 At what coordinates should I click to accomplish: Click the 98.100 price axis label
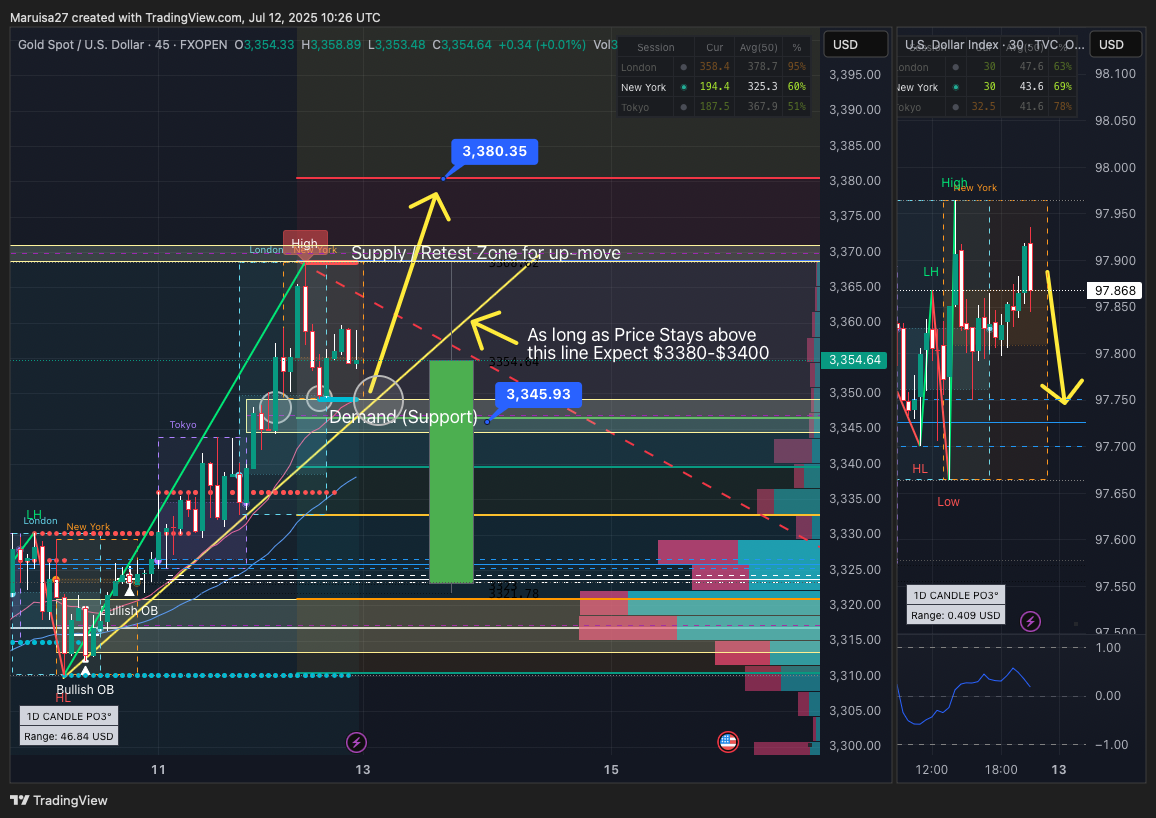(x=1115, y=74)
